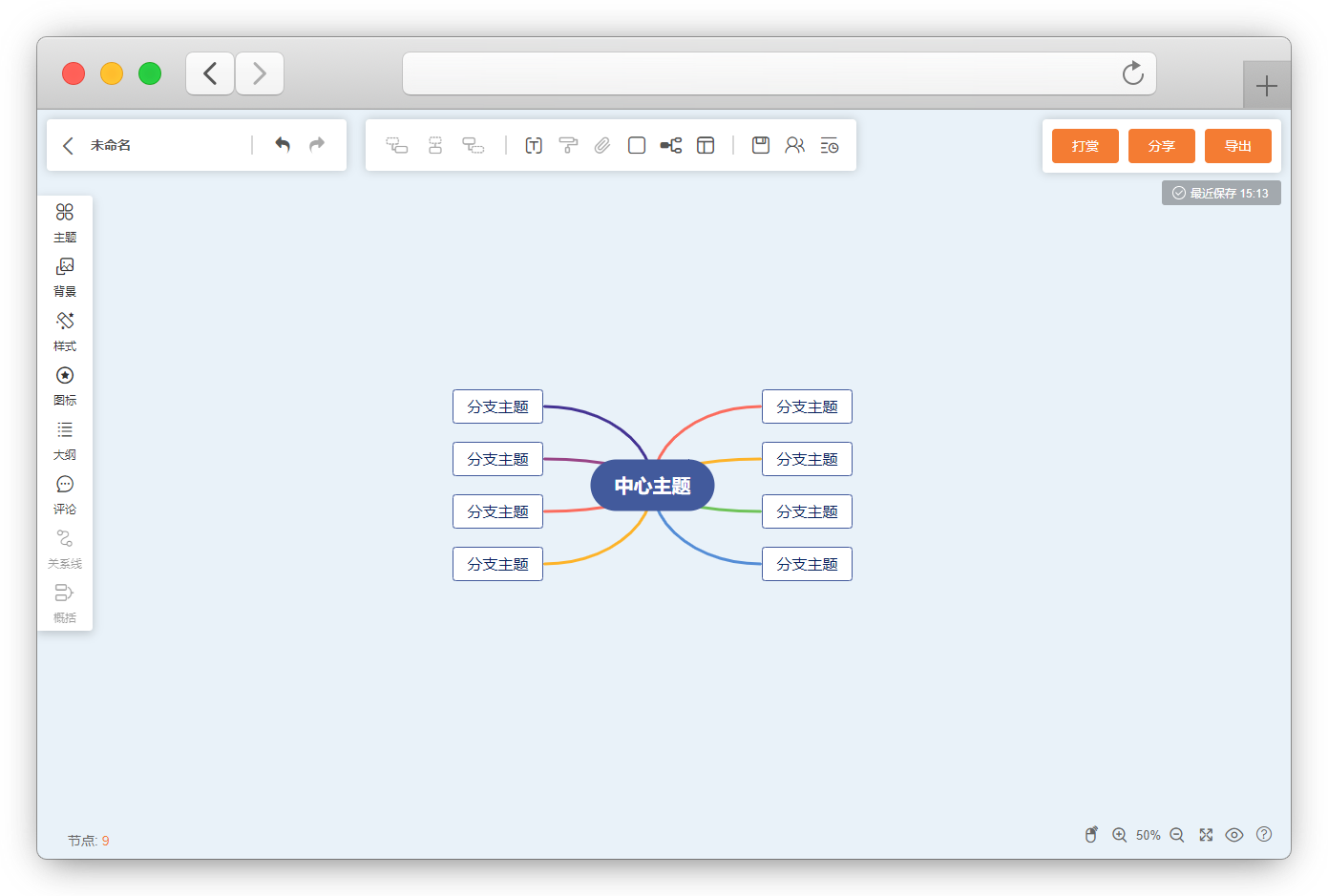1328x896 pixels.
Task: Open the 样式 style panel
Action: coord(65,332)
